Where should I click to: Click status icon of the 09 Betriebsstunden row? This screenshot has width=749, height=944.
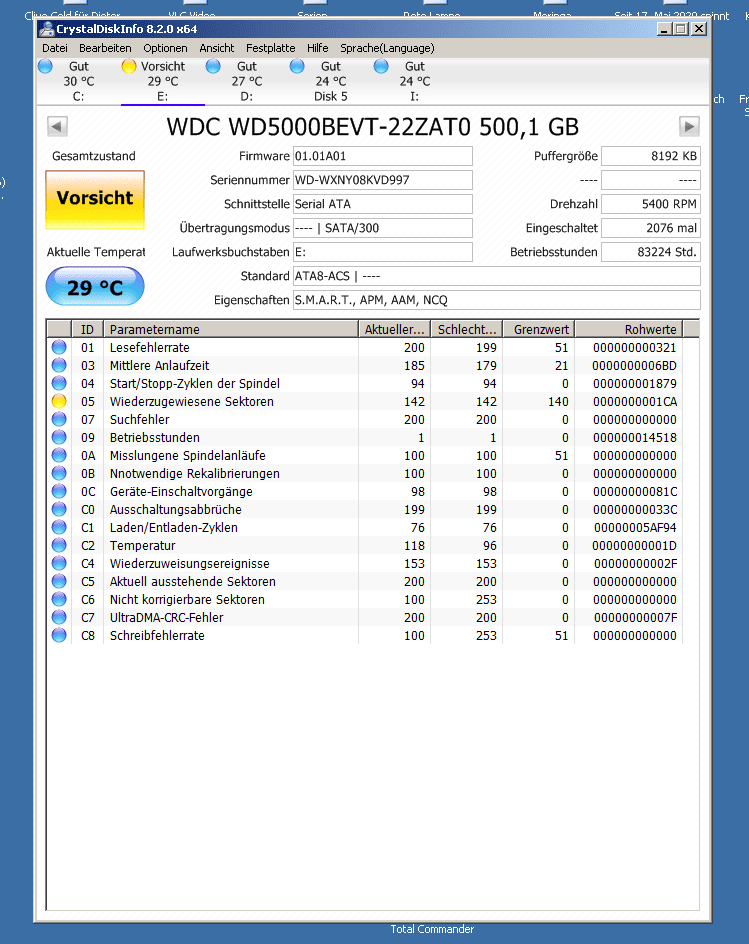tap(59, 438)
